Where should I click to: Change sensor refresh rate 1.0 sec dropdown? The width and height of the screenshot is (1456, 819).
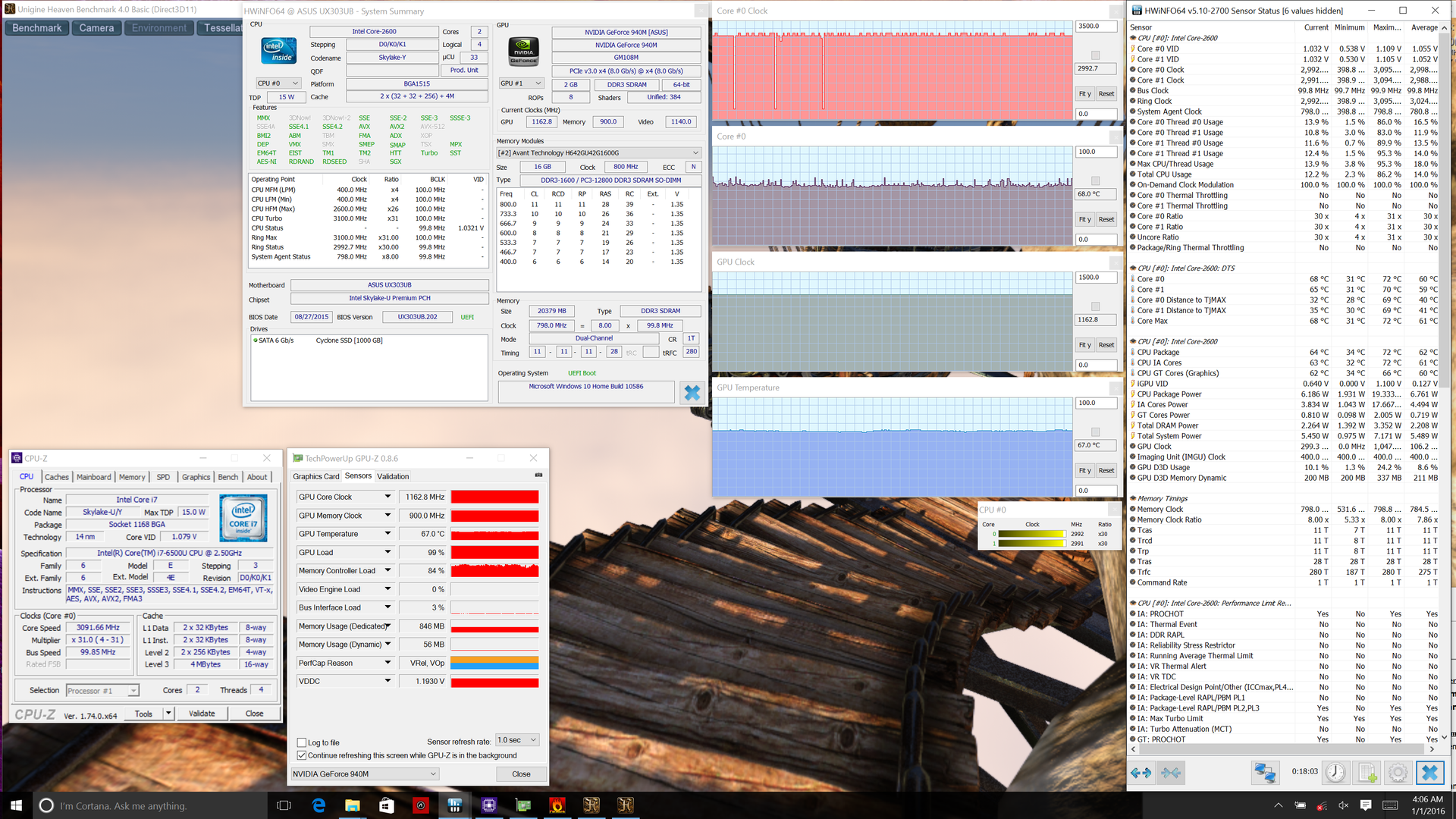click(x=517, y=740)
